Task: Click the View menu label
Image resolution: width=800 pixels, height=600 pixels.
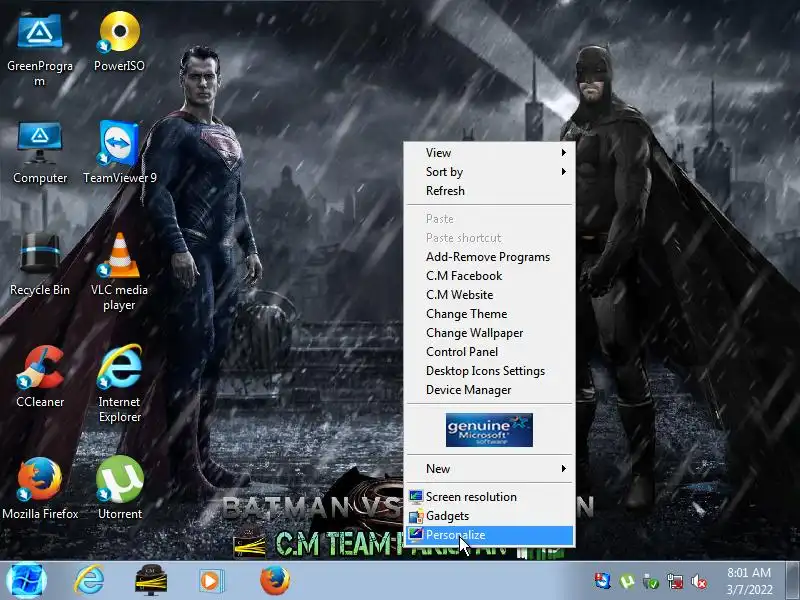Action: [x=438, y=153]
